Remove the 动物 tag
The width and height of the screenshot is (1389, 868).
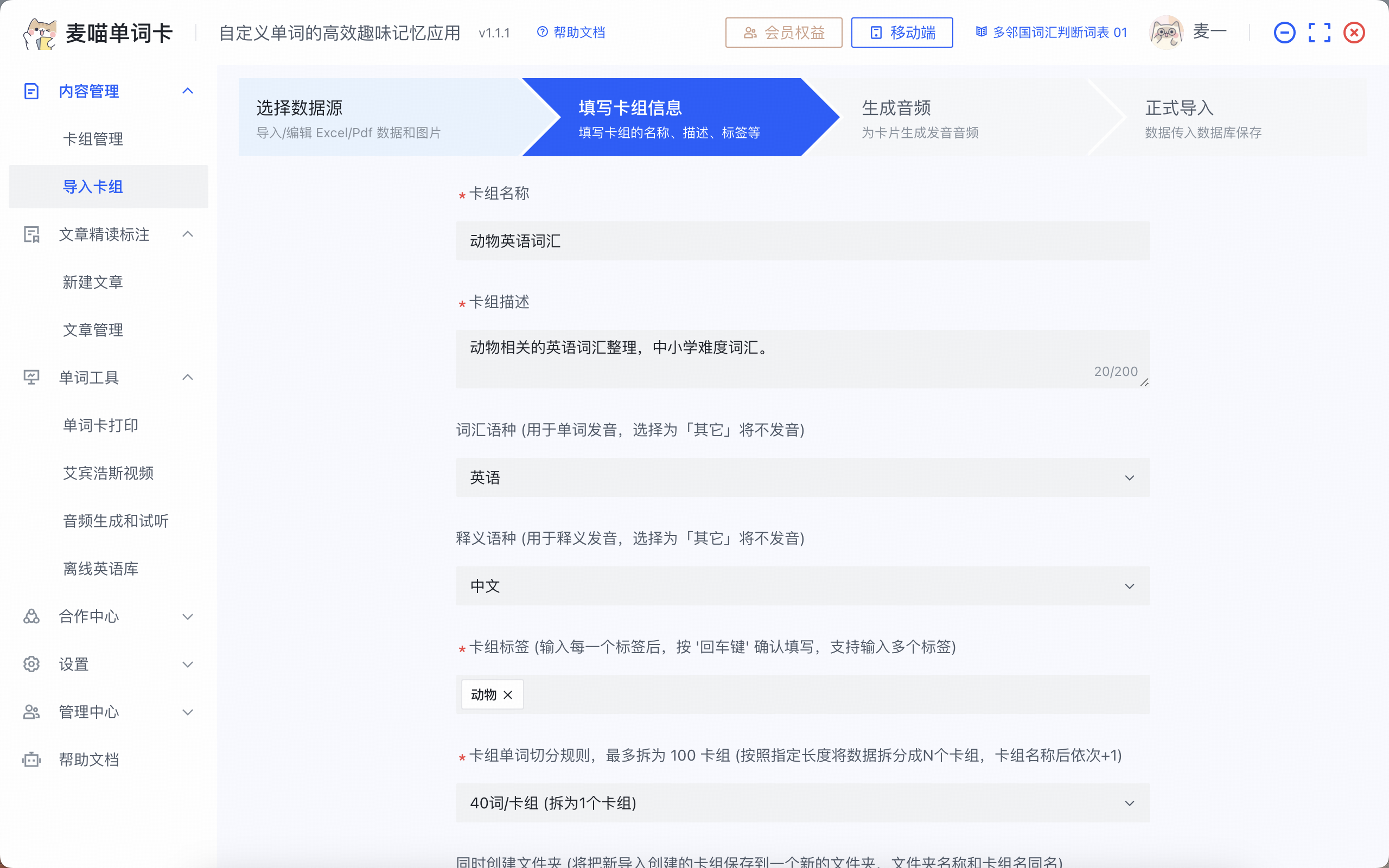(507, 694)
